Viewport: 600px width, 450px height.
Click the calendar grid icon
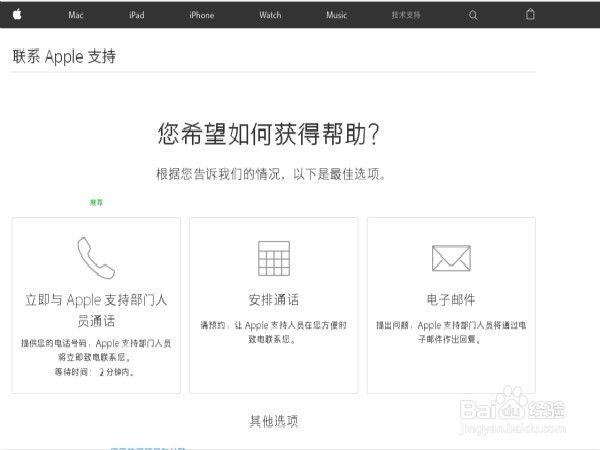pos(274,258)
